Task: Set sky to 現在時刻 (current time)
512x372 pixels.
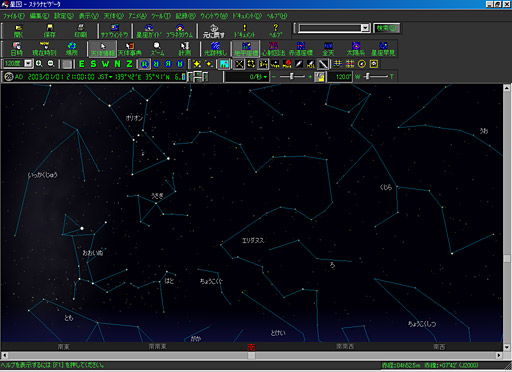Action: 44,49
